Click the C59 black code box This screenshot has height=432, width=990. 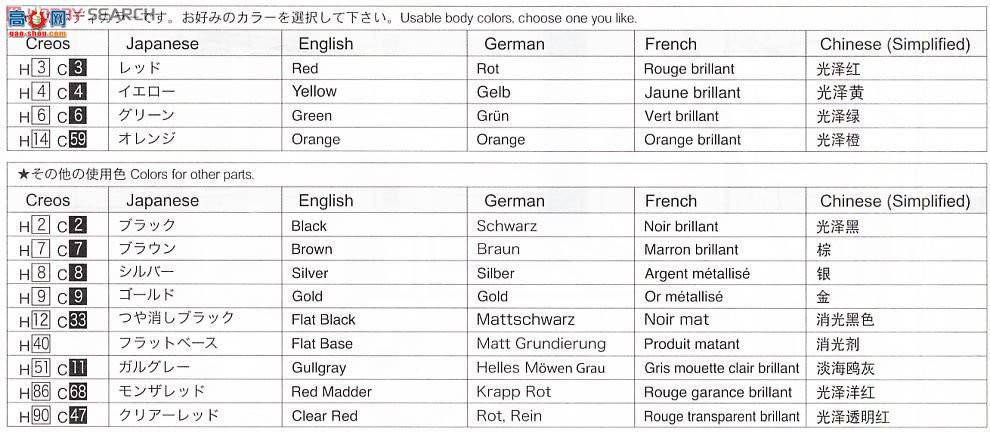(76, 139)
